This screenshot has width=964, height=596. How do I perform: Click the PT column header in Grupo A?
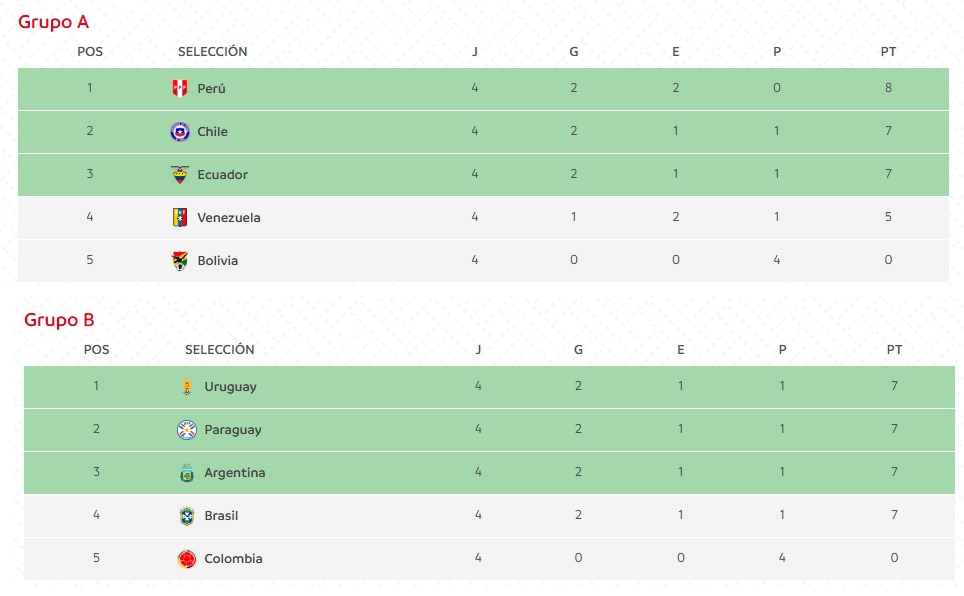coord(888,51)
